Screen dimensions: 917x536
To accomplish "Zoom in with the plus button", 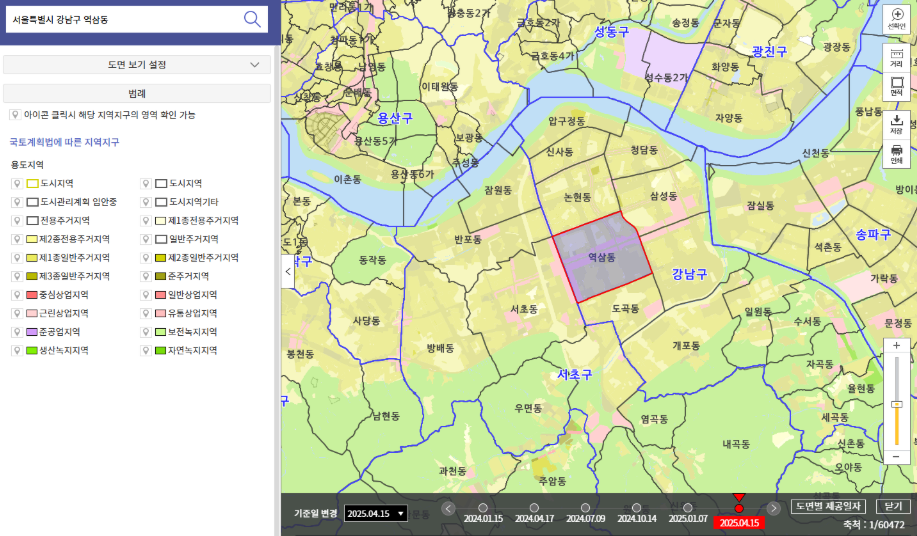I will tap(896, 345).
